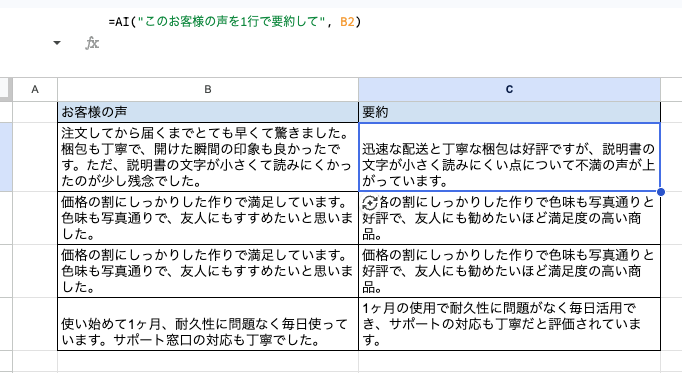Click the select-all corner box
The height and width of the screenshot is (373, 682).
pyautogui.click(x=6, y=90)
